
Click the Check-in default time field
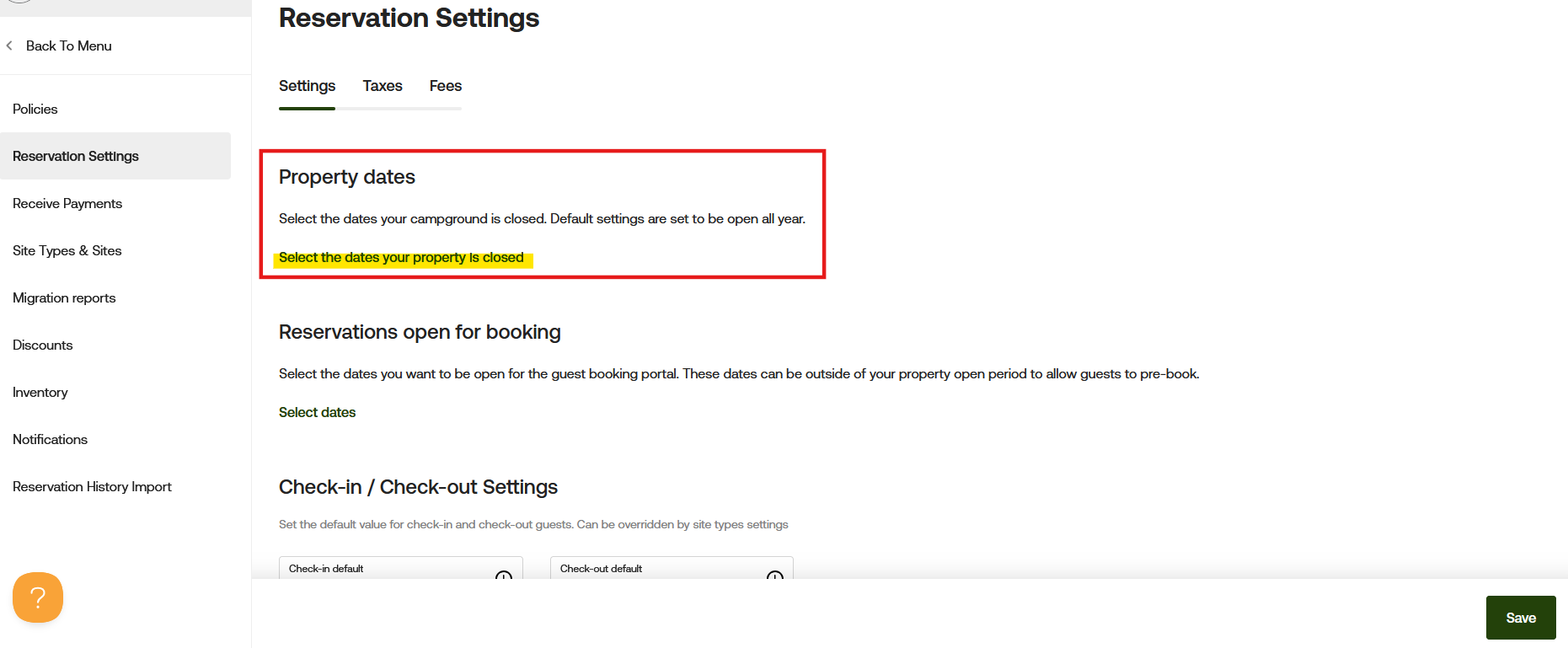401,568
